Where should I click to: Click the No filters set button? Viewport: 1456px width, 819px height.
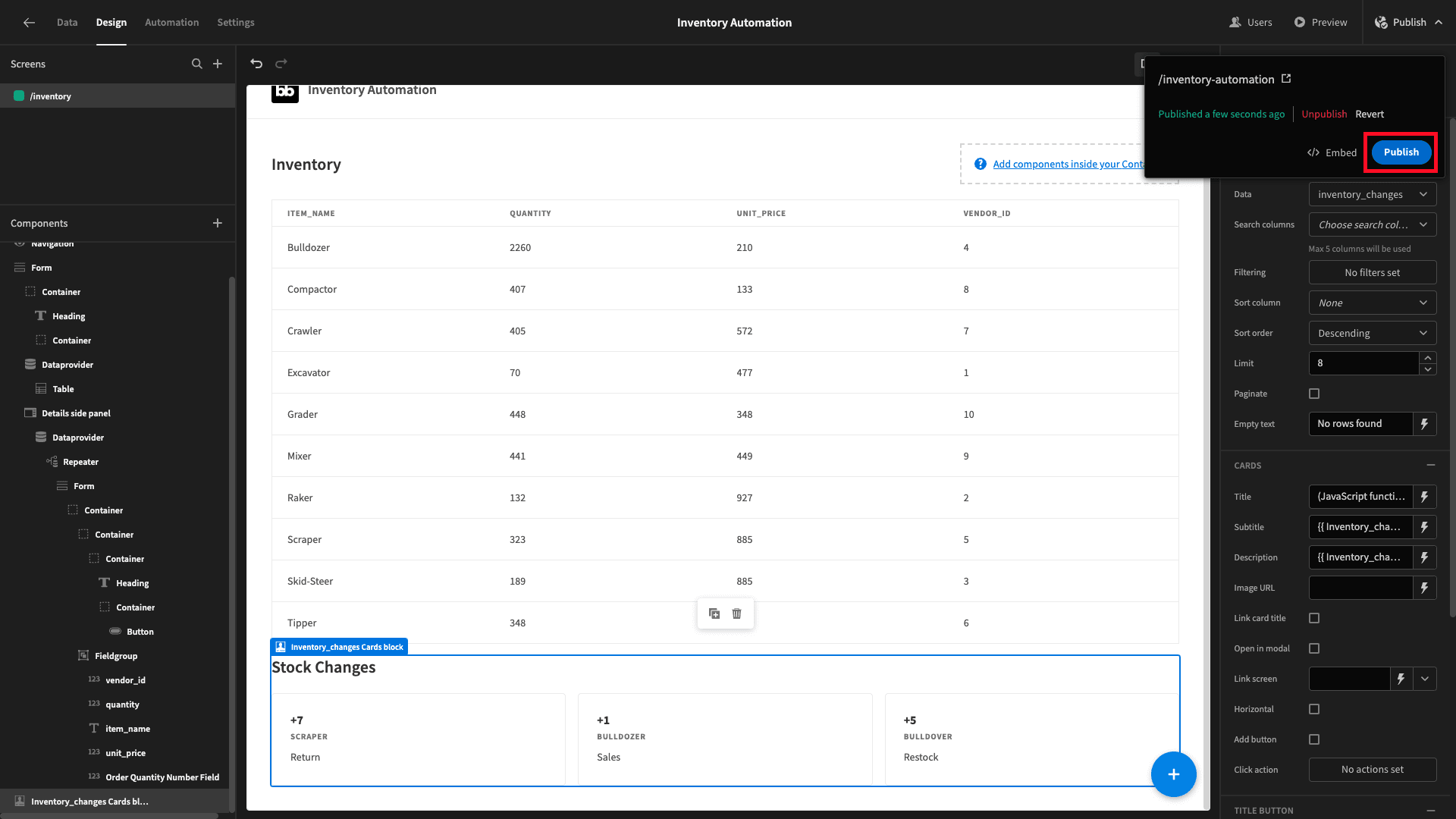pyautogui.click(x=1373, y=272)
